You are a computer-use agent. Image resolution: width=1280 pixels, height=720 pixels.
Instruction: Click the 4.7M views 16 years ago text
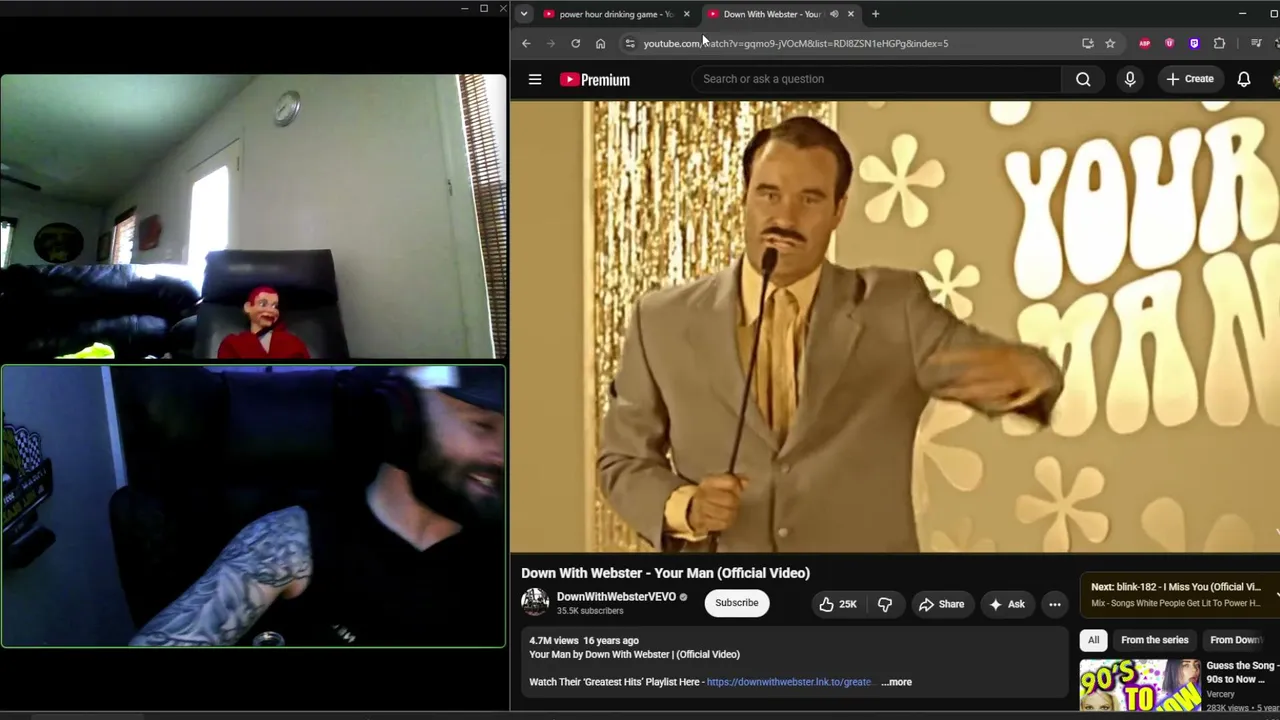584,640
